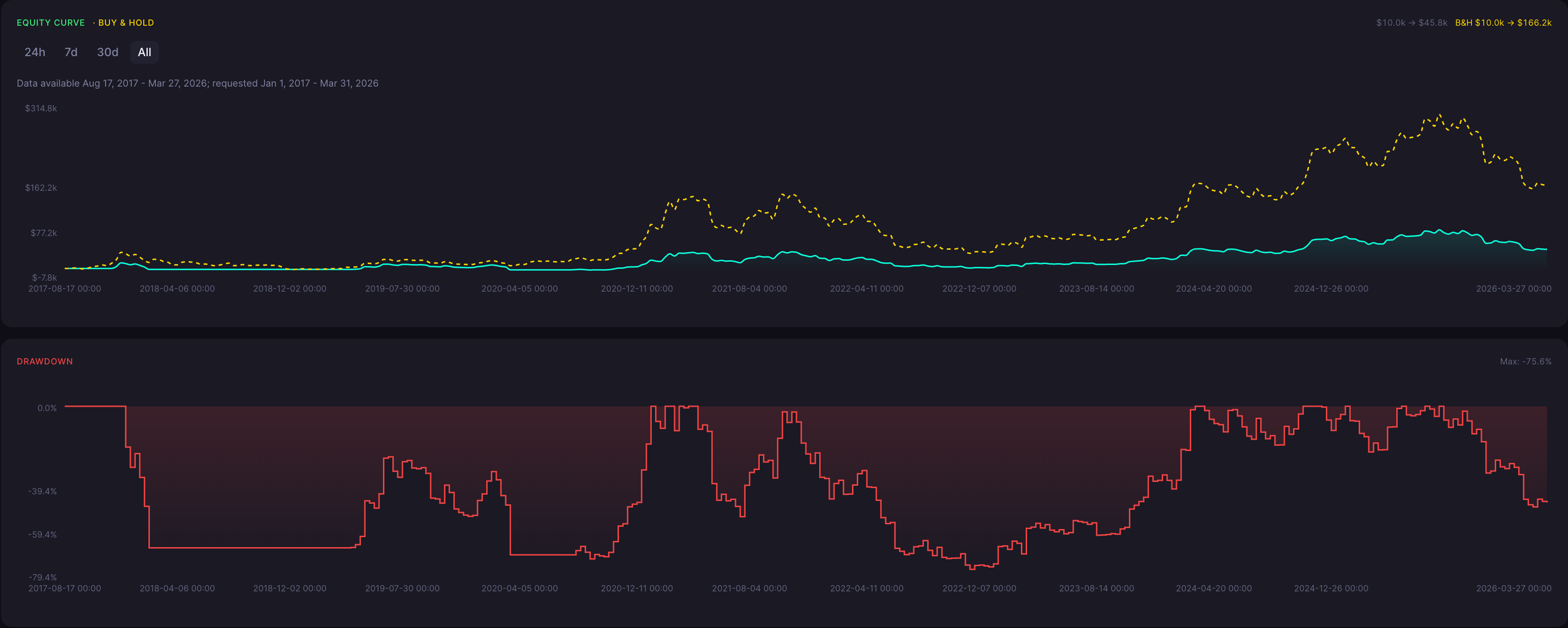The image size is (1568, 628).
Task: Click 2017-08-17 date on drawdown chart axis
Action: pyautogui.click(x=65, y=589)
